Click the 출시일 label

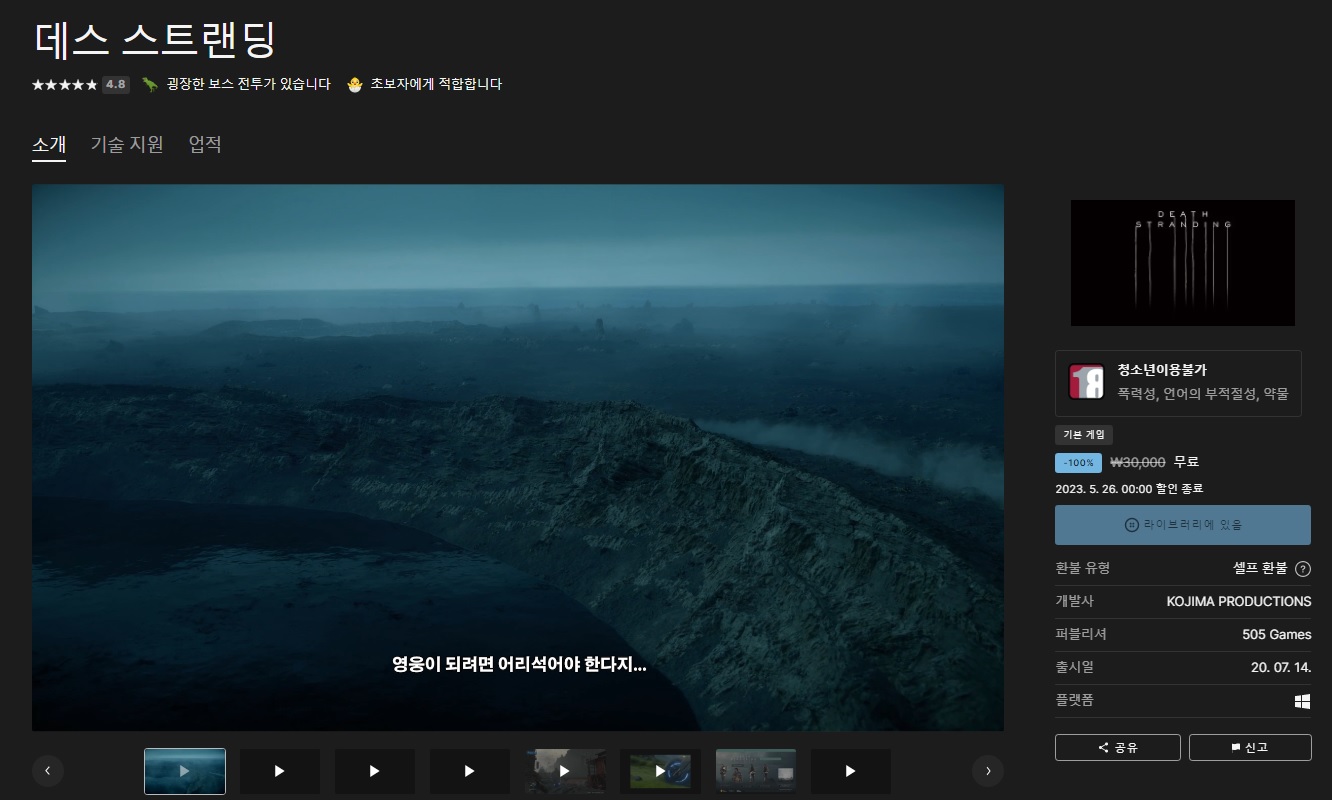[1074, 667]
